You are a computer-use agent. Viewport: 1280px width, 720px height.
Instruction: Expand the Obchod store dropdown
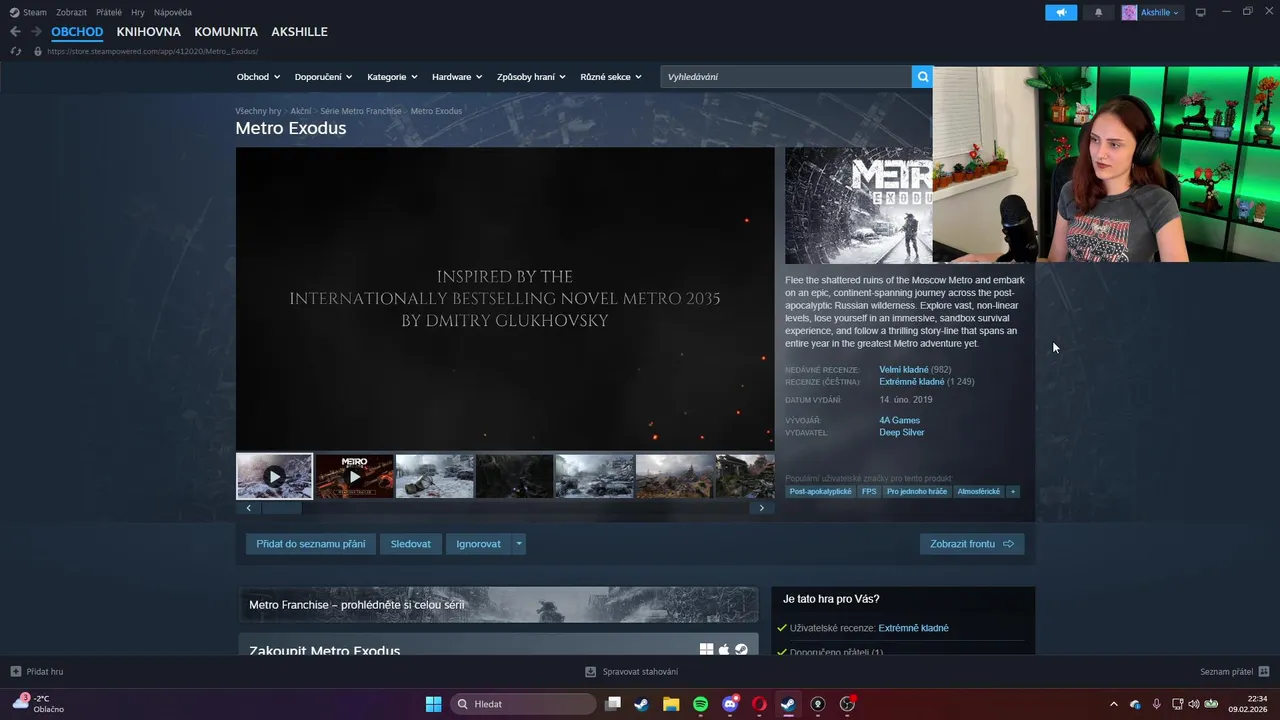click(258, 77)
